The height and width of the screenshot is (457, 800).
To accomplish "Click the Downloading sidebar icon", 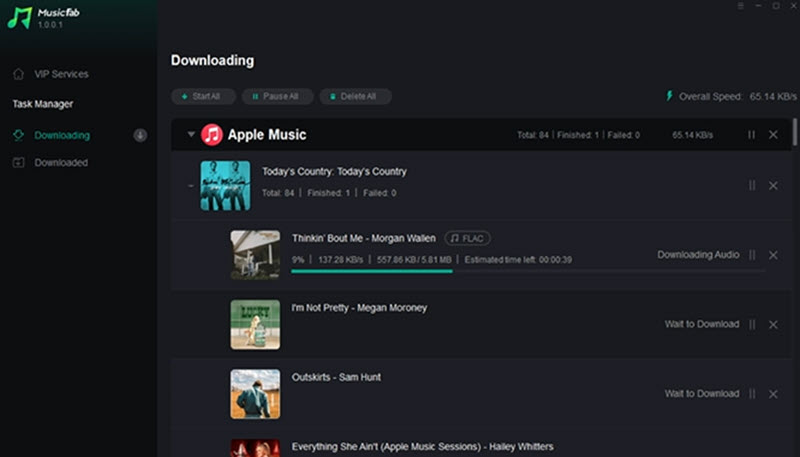I will click(x=18, y=135).
